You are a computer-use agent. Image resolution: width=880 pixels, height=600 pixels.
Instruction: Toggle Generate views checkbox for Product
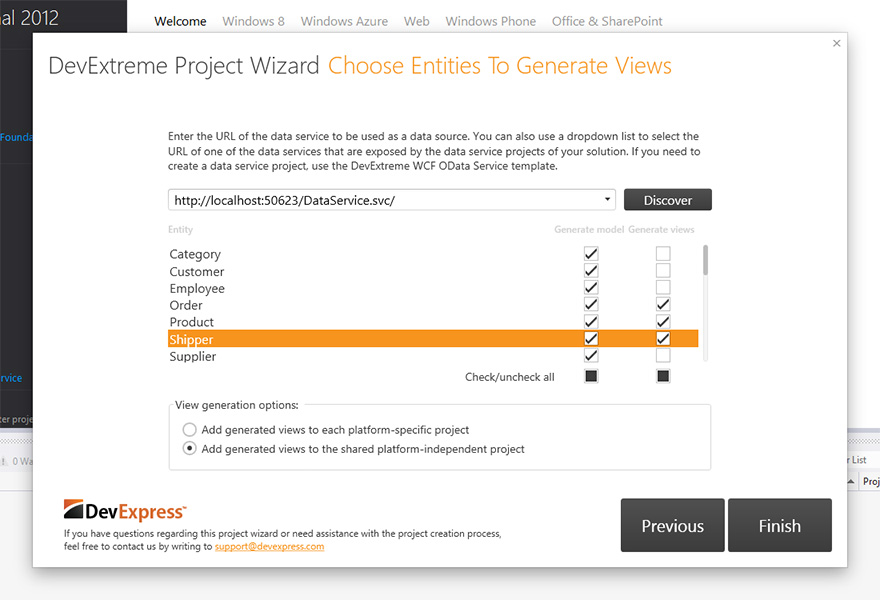[663, 322]
